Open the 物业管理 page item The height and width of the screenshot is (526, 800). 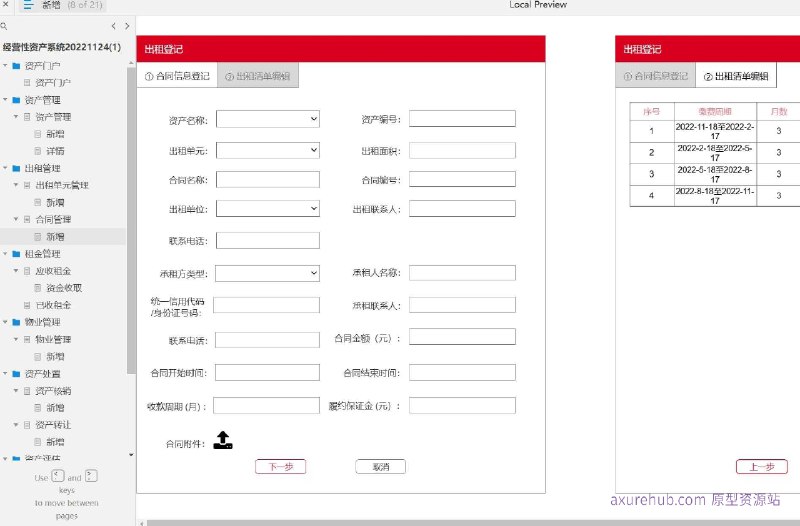tap(53, 339)
